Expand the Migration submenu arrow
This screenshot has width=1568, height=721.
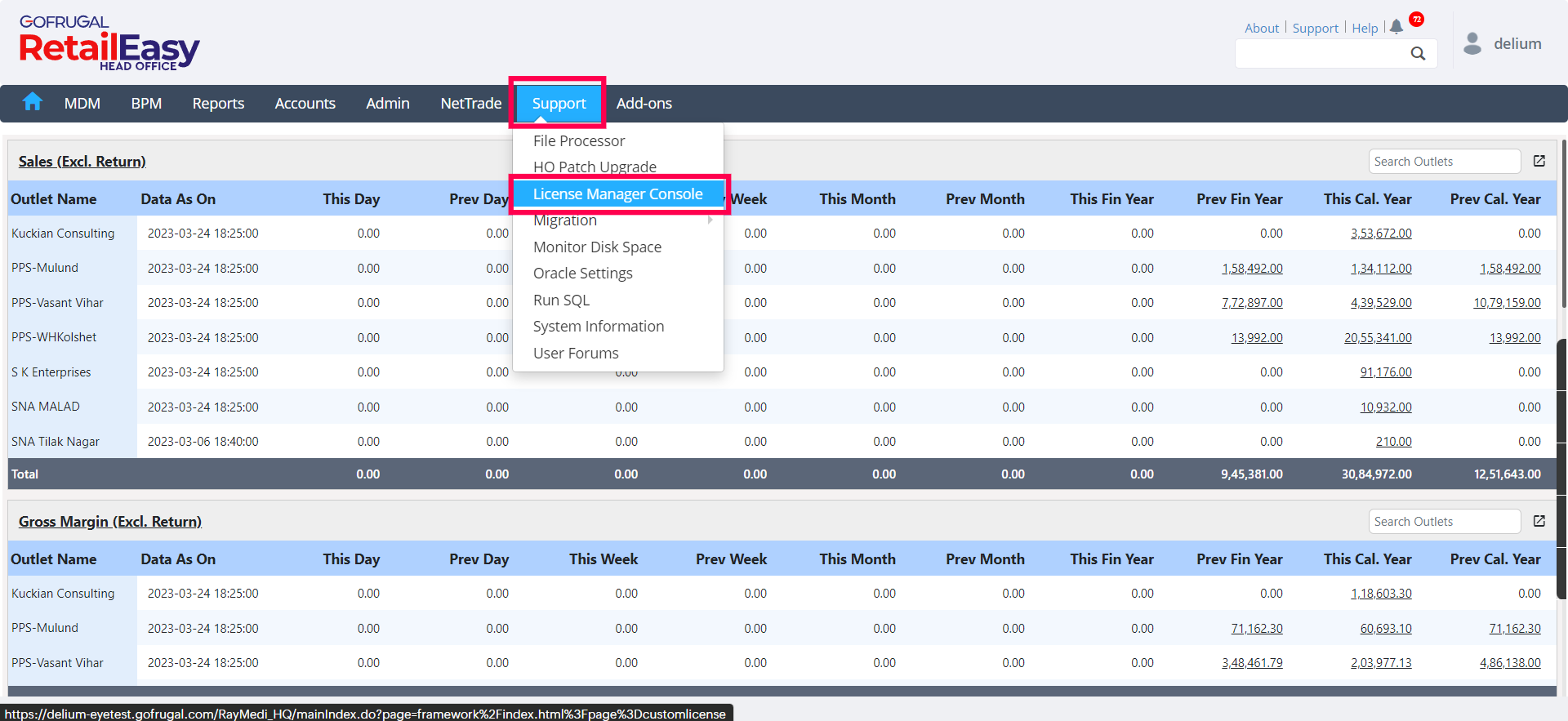click(x=710, y=220)
